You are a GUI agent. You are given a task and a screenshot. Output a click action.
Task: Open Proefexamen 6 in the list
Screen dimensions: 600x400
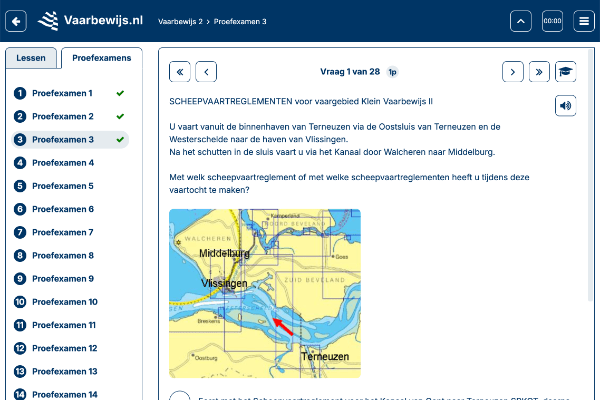(x=70, y=209)
